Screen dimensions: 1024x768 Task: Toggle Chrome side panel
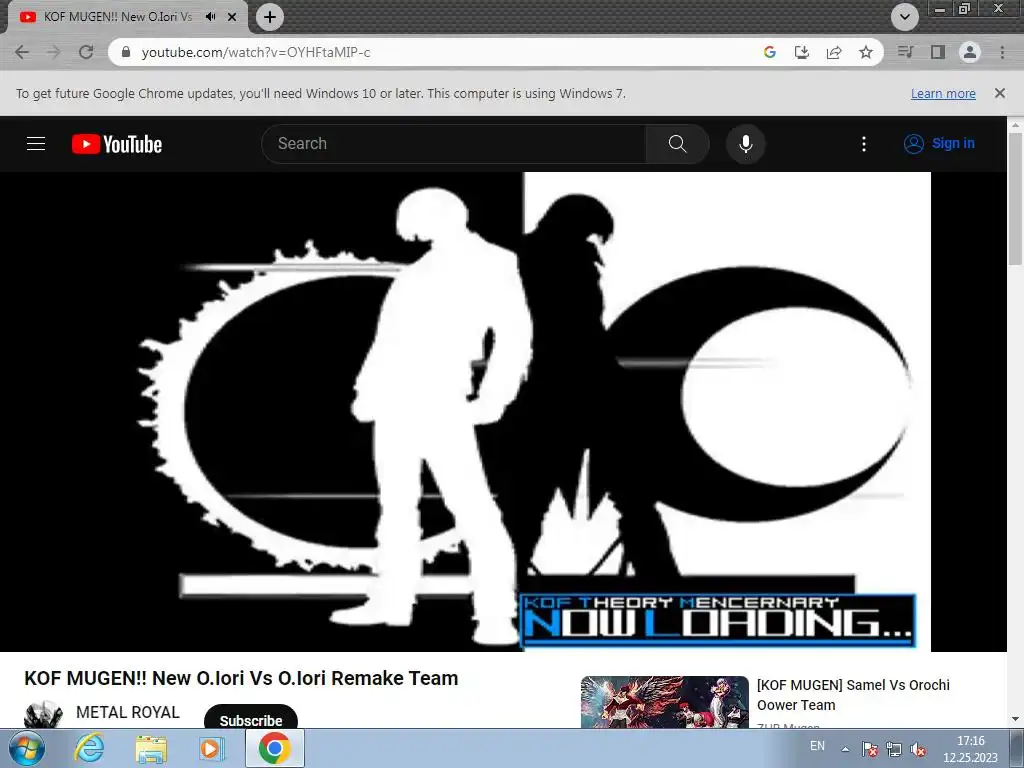938,52
